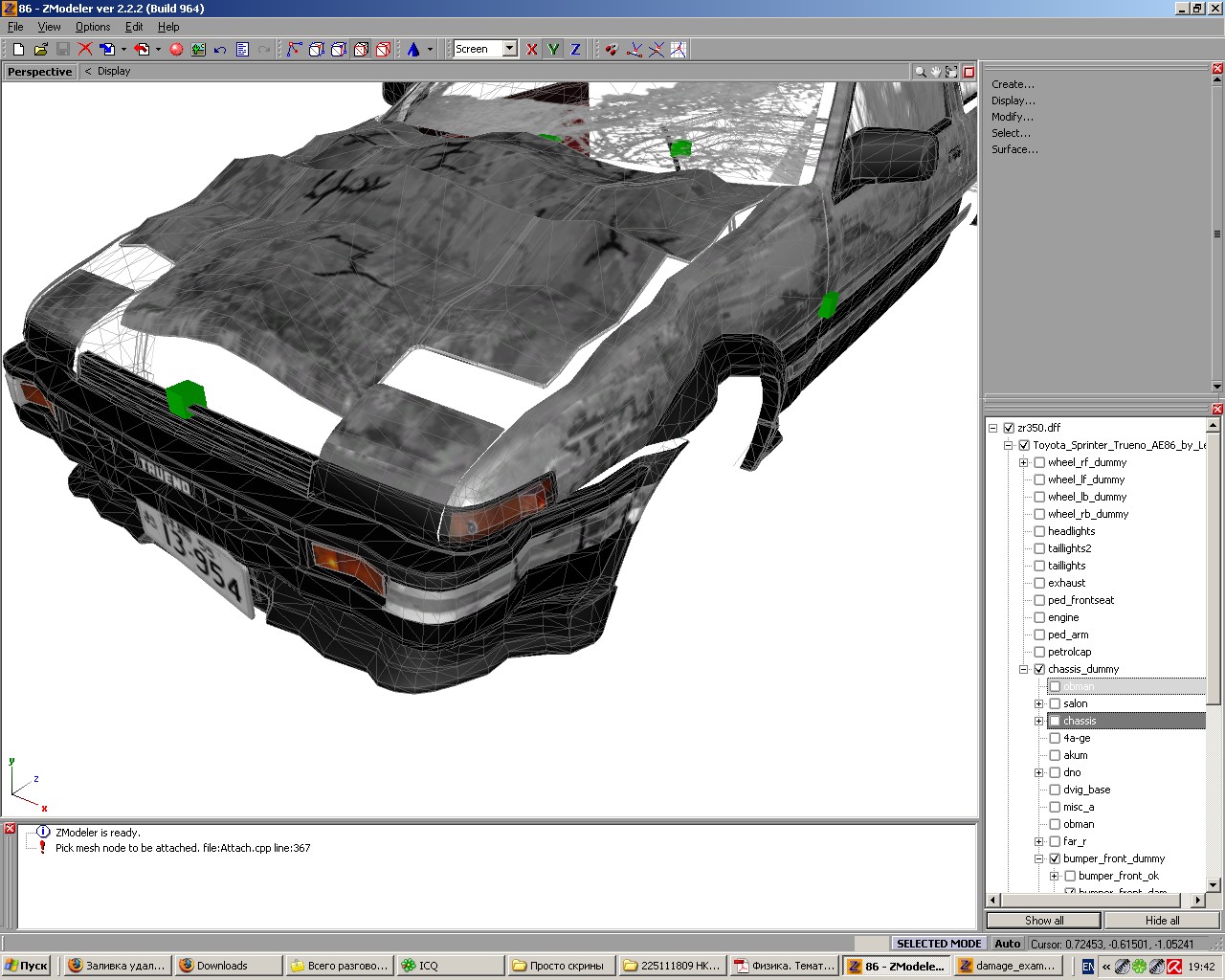Toggle the X axis lock icon
1225x980 pixels.
pos(532,49)
